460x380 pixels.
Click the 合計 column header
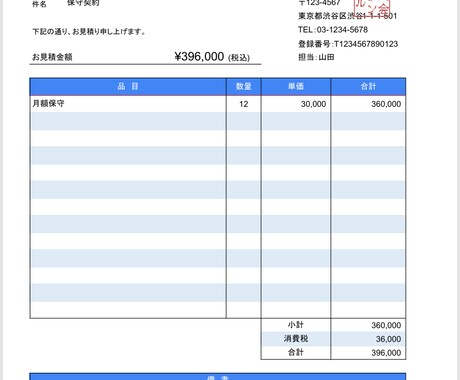[368, 87]
